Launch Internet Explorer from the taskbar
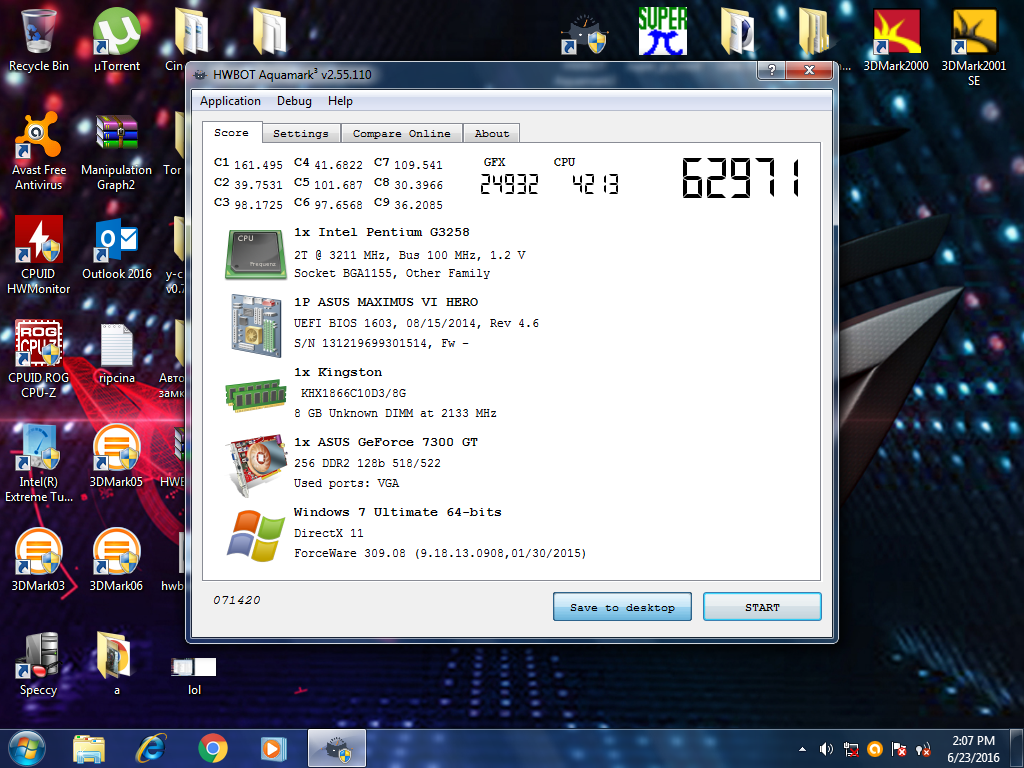Image resolution: width=1024 pixels, height=768 pixels. [x=151, y=749]
